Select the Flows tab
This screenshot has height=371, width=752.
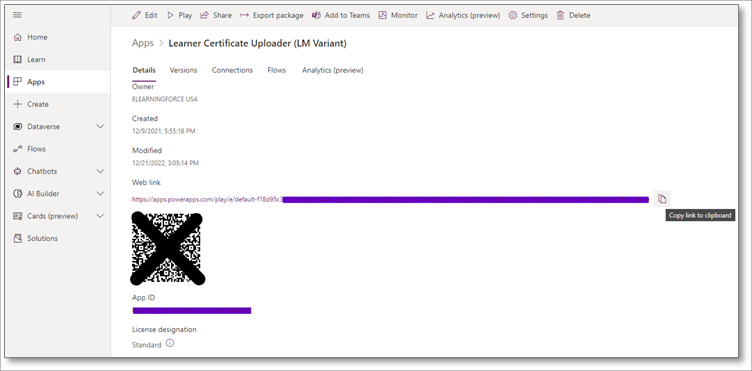click(277, 70)
